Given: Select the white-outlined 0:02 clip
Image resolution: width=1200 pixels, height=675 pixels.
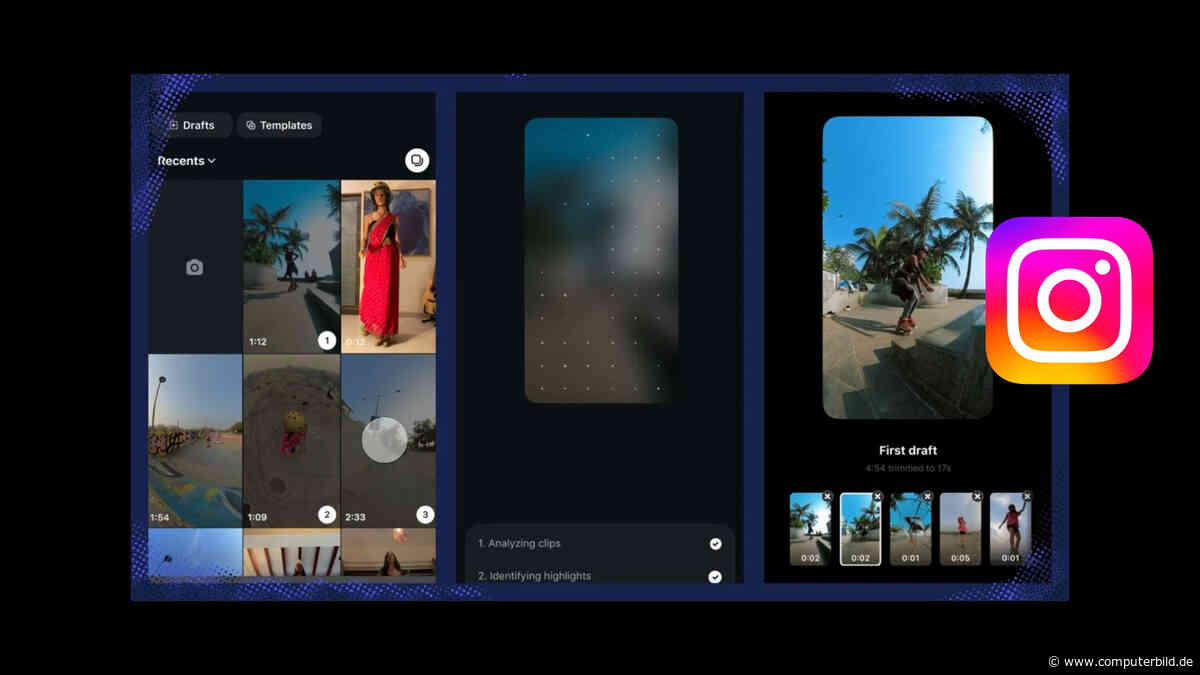Looking at the screenshot, I should click(860, 530).
